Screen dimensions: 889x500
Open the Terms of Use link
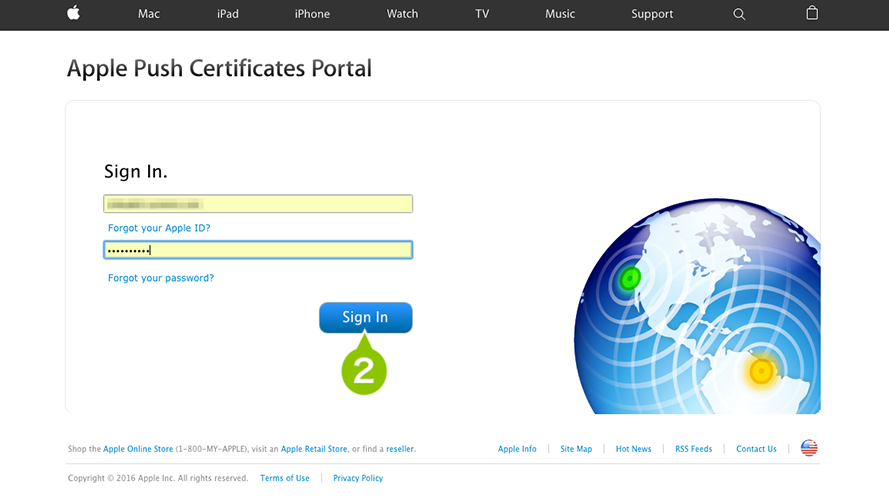point(285,478)
